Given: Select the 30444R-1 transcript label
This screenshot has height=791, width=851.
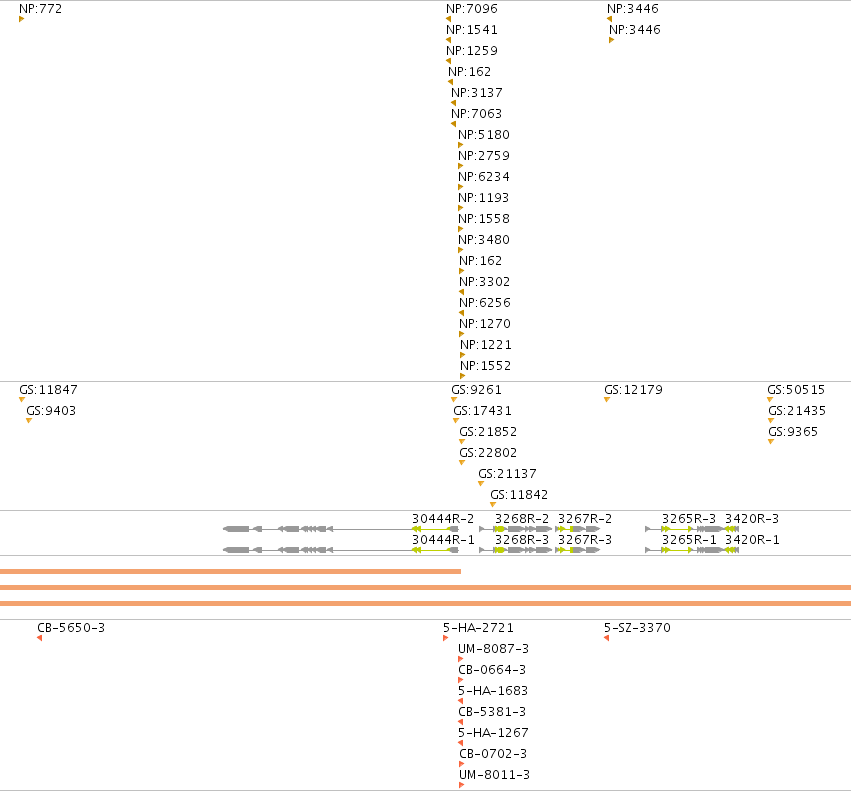Looking at the screenshot, I should [x=443, y=540].
